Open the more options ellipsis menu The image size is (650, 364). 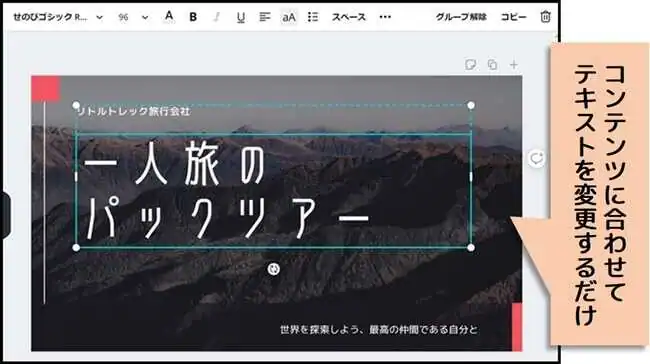coord(385,17)
